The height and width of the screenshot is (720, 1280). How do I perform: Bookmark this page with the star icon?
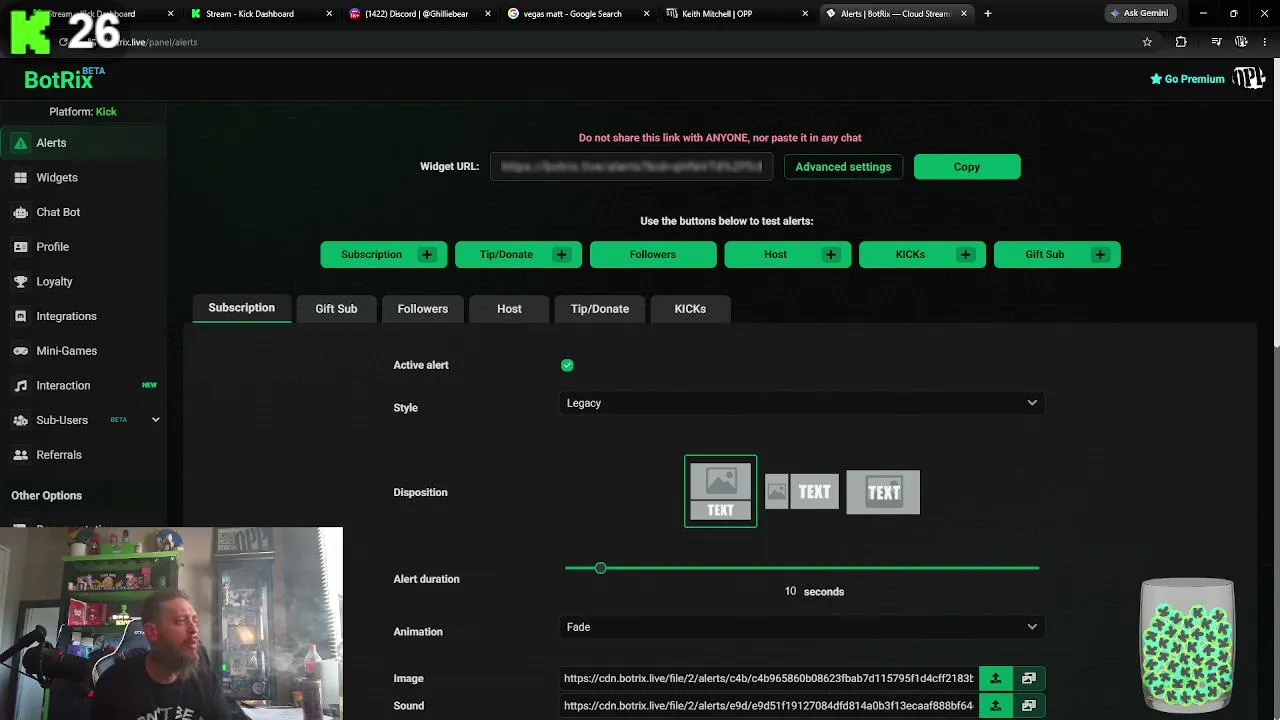coord(1147,42)
